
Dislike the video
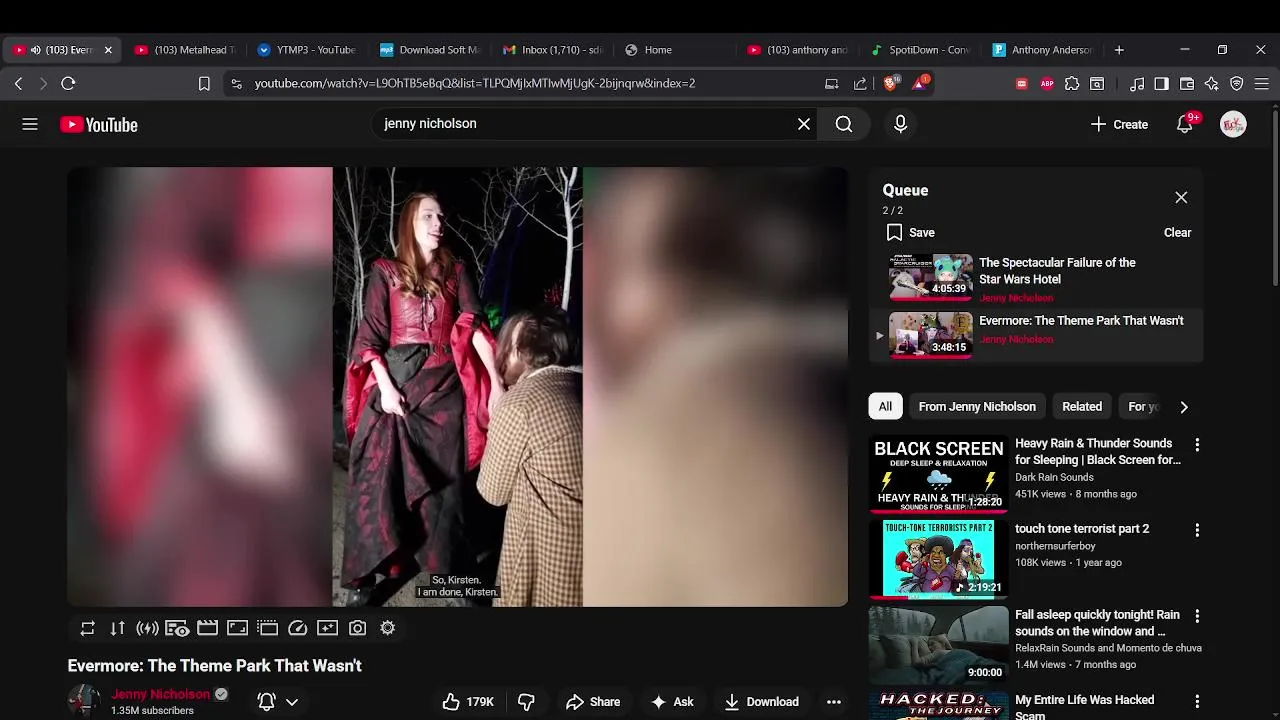[x=526, y=702]
